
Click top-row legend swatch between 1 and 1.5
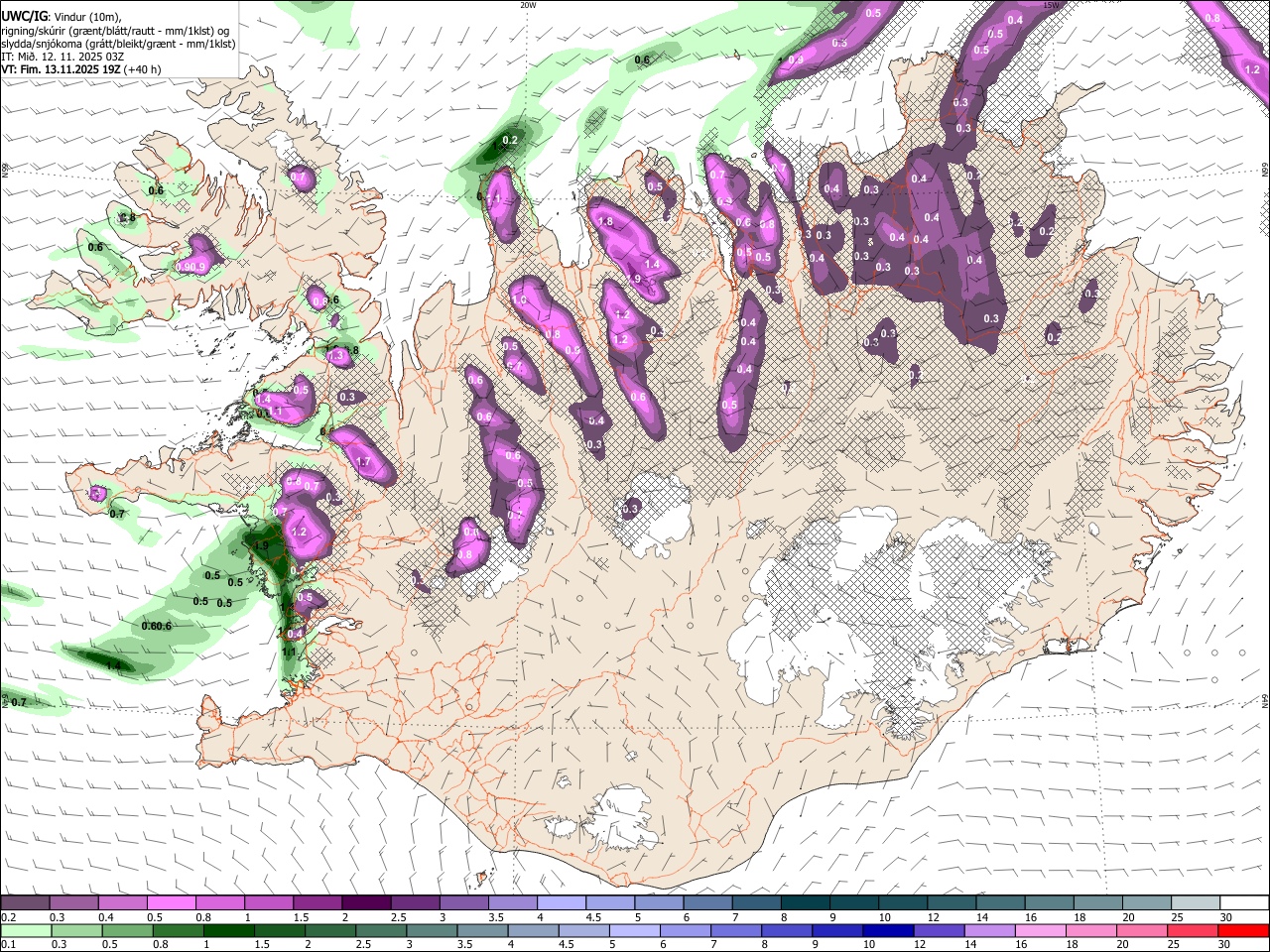(x=268, y=903)
